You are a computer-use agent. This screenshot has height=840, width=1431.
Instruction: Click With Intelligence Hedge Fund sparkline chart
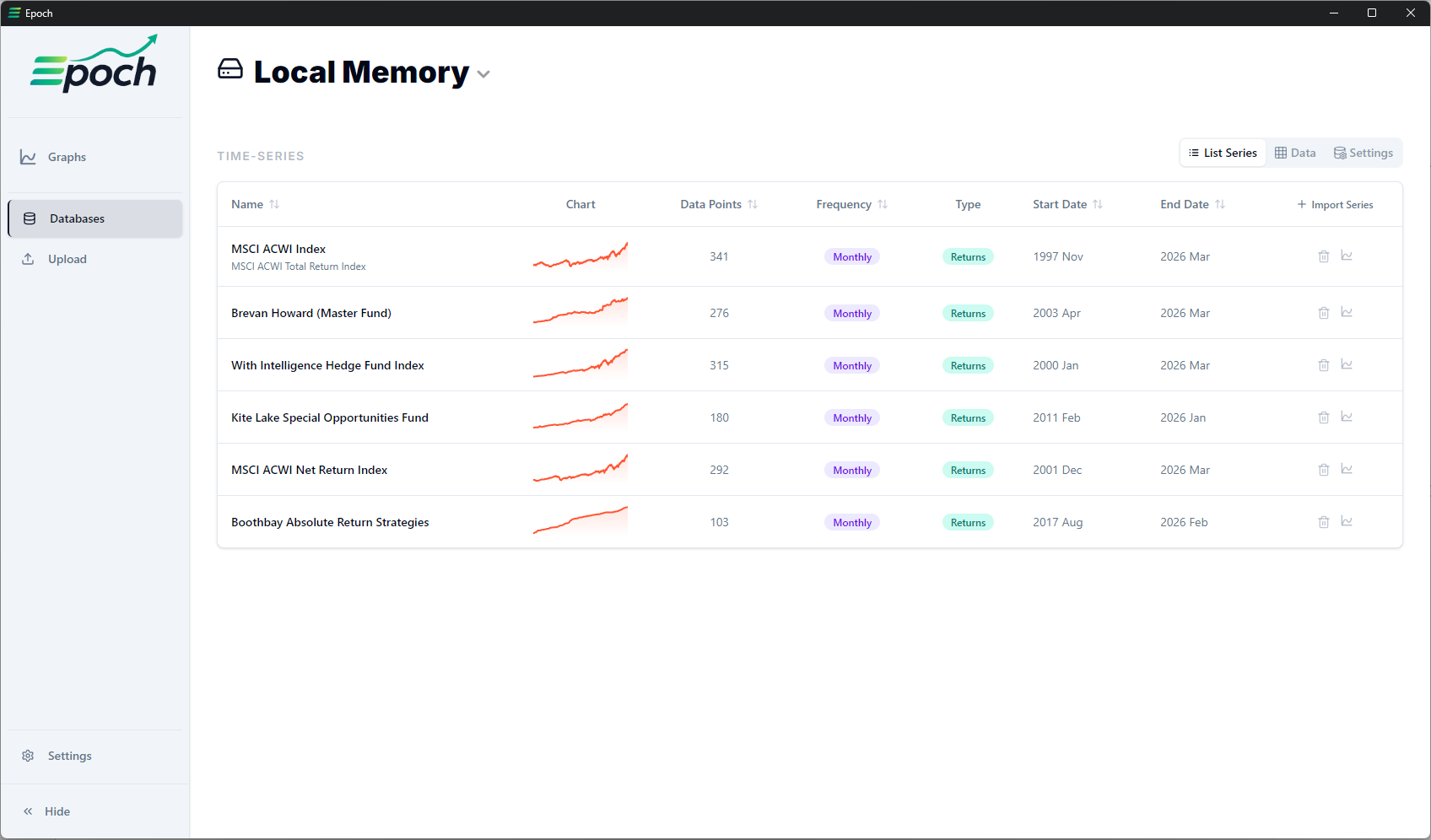pyautogui.click(x=580, y=363)
